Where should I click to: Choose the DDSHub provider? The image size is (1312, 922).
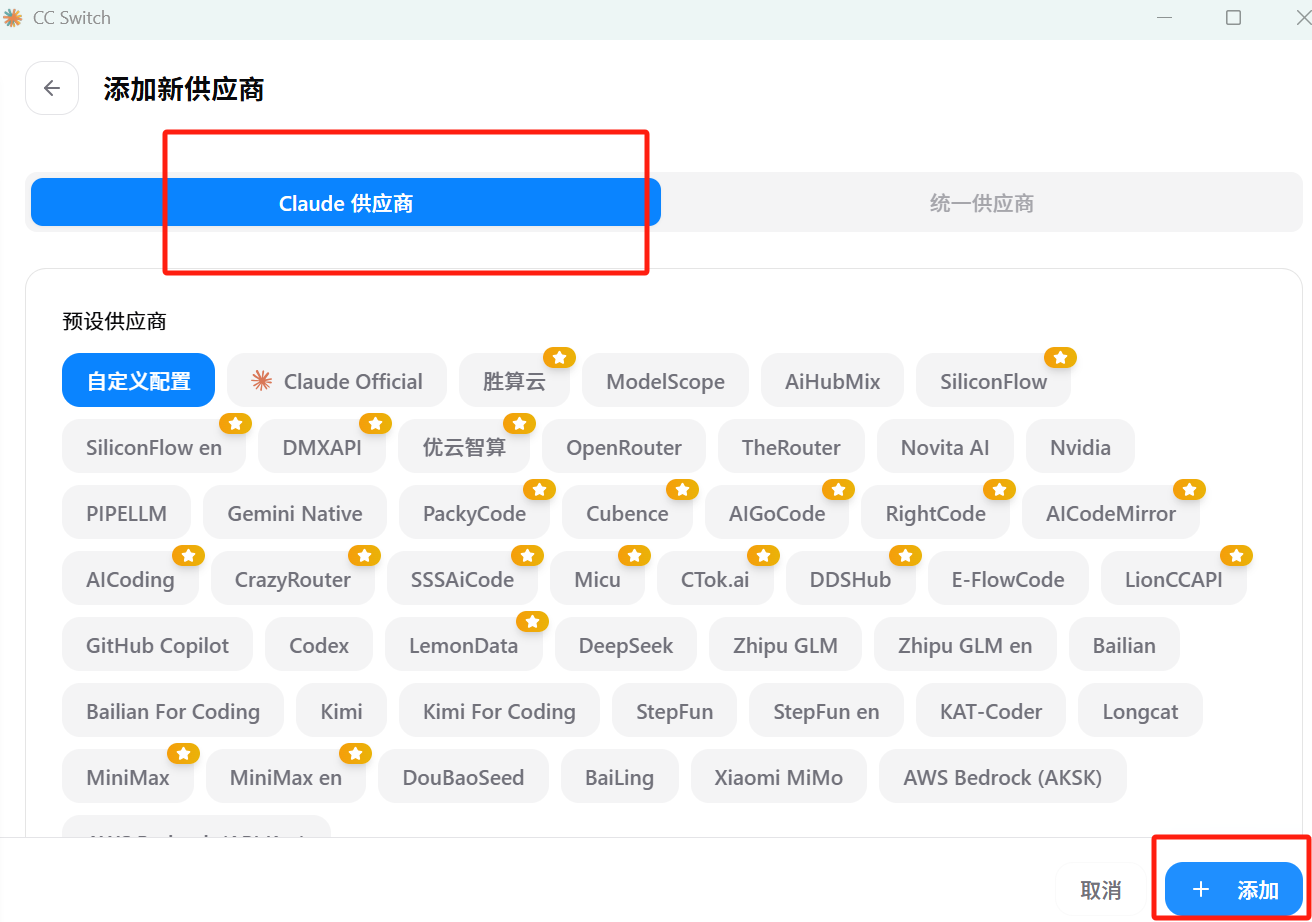click(x=850, y=579)
